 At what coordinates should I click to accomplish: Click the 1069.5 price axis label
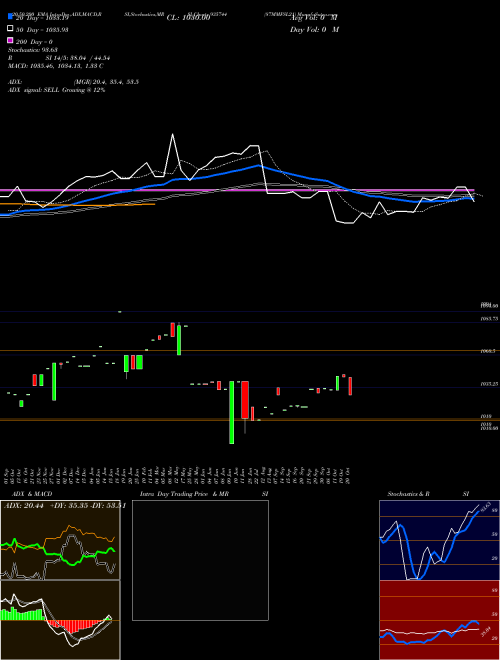487,351
